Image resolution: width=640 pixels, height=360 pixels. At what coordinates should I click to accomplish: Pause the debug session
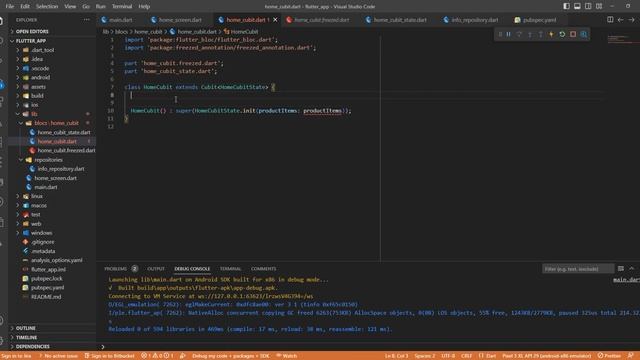[509, 35]
